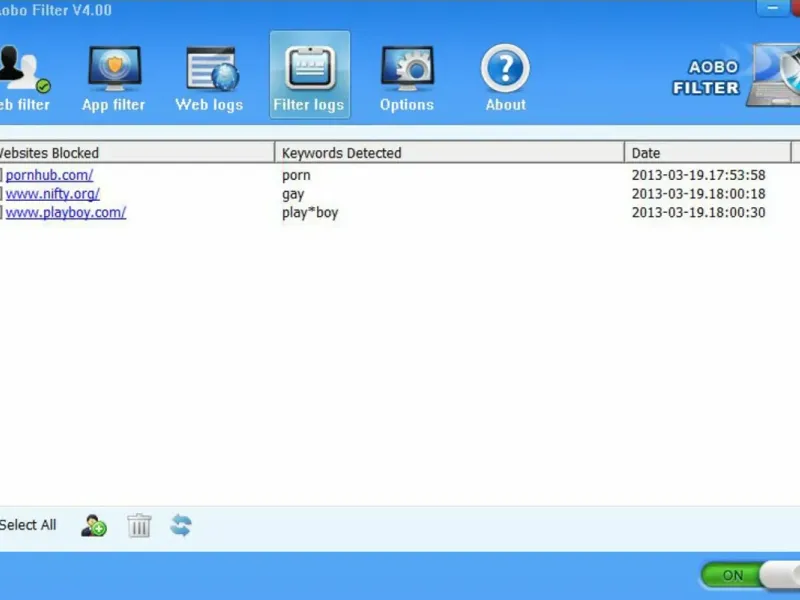Click the Select All option

(28, 525)
